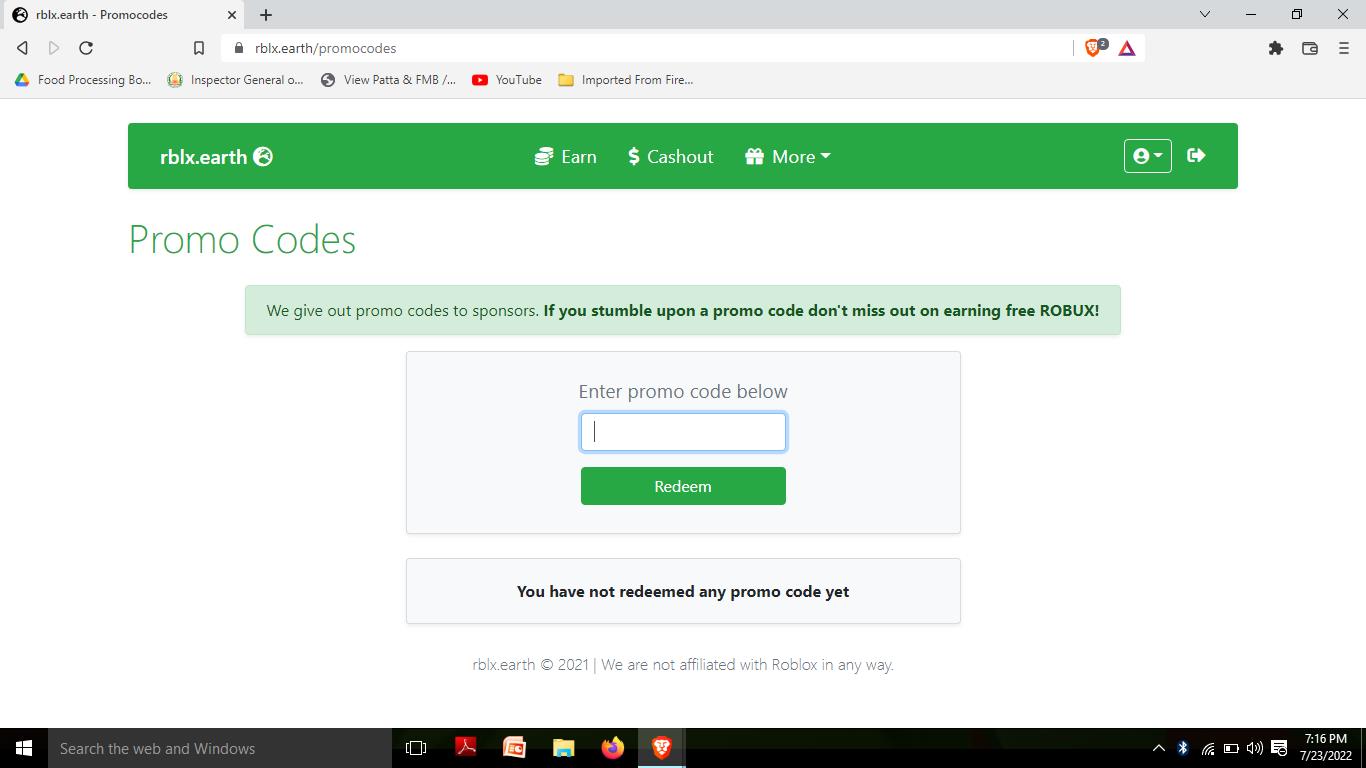Open the Cashout page
Viewport: 1366px width, 768px height.
point(671,156)
